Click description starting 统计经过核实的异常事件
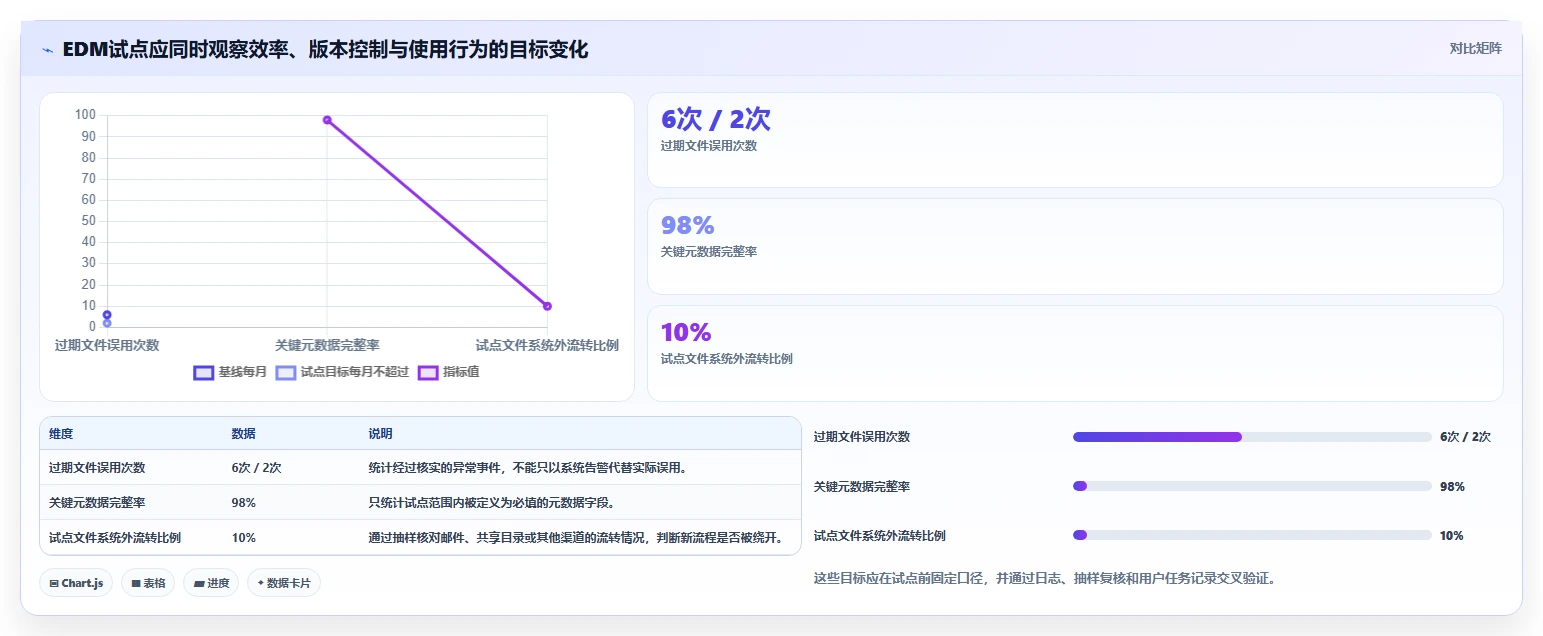 [x=527, y=467]
